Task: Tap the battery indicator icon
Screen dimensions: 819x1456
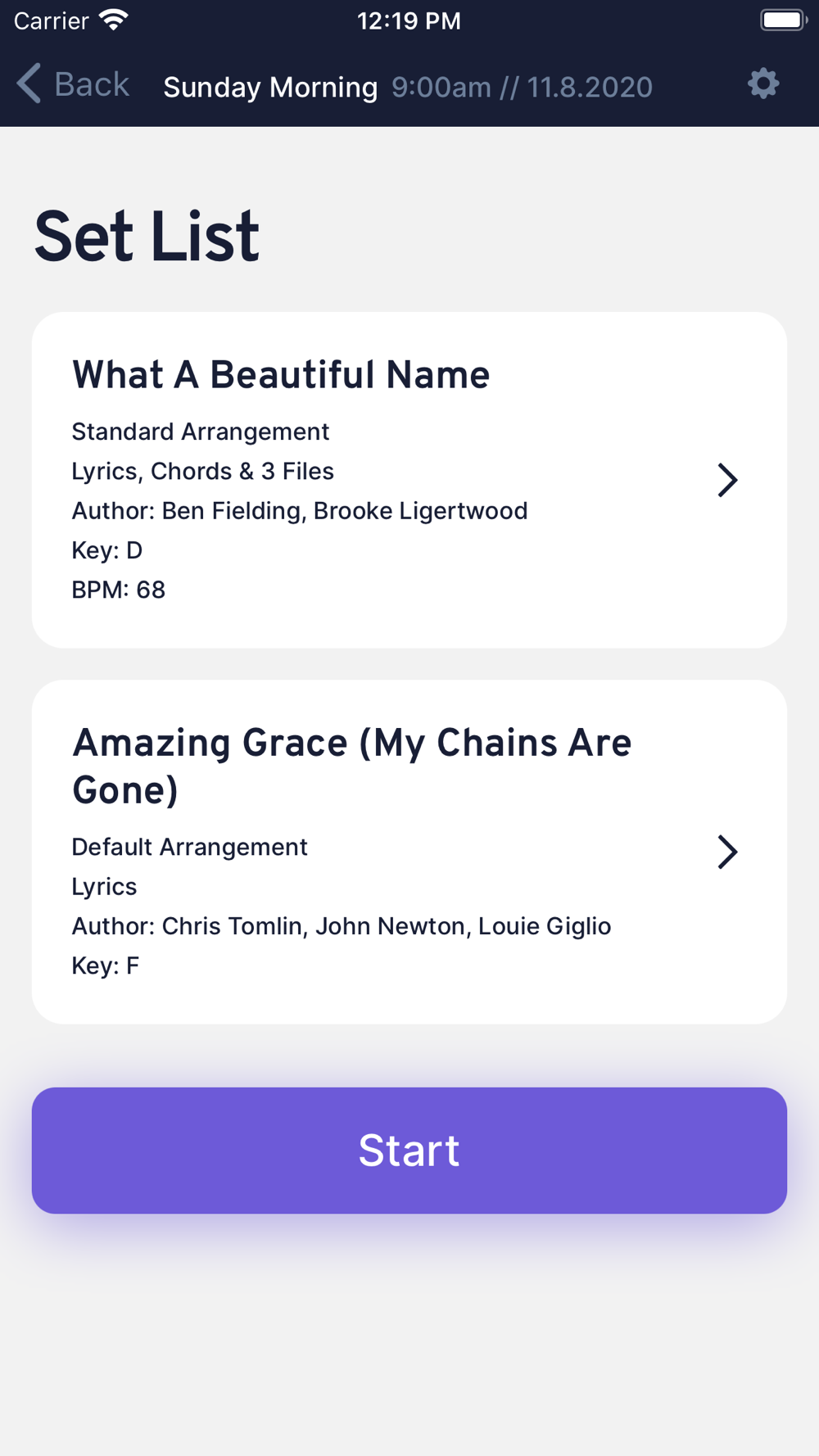Action: point(784,20)
